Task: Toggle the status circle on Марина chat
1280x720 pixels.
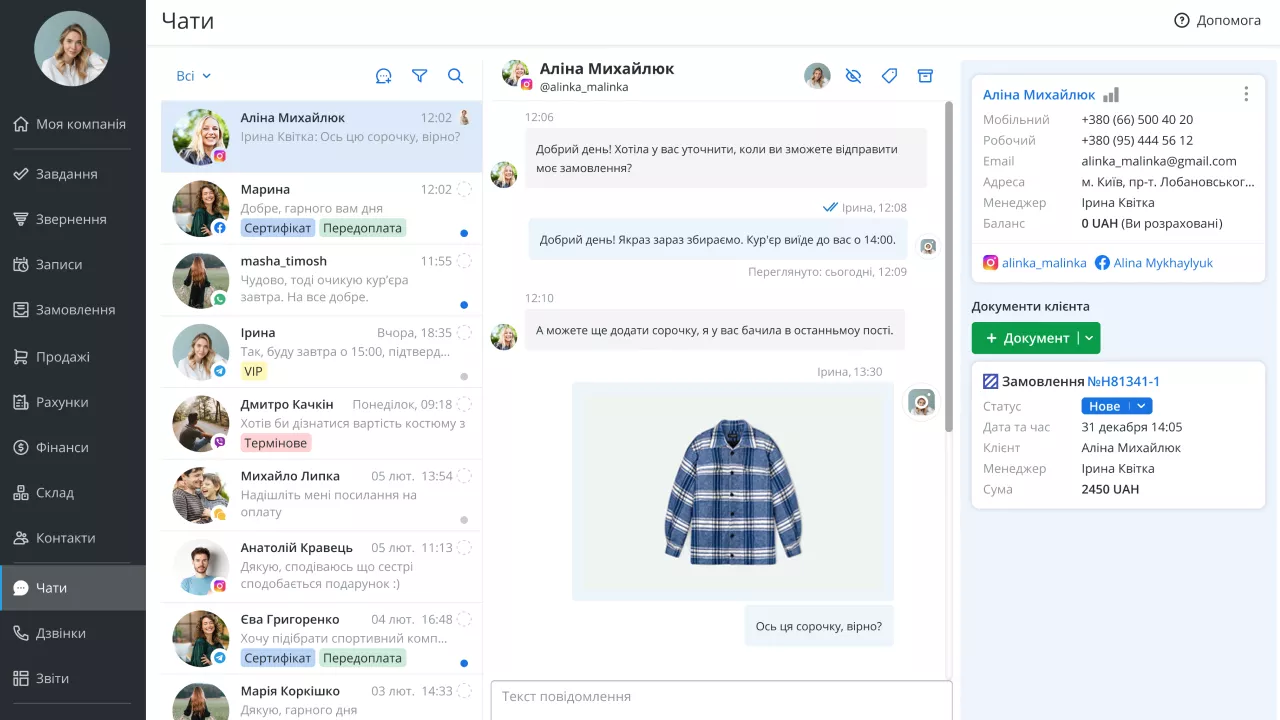Action: pyautogui.click(x=464, y=189)
